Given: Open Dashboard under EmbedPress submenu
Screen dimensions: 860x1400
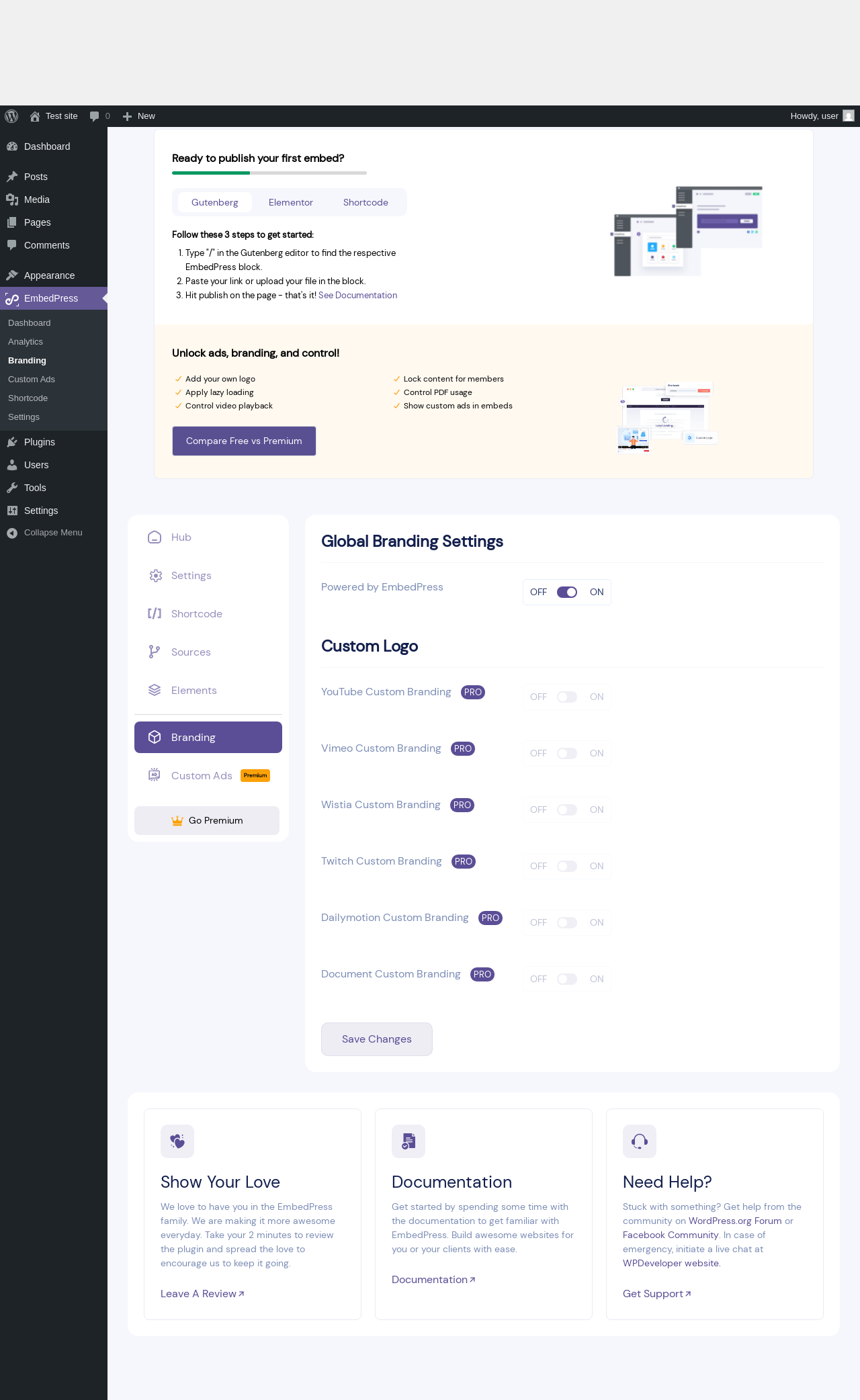Looking at the screenshot, I should [30, 323].
